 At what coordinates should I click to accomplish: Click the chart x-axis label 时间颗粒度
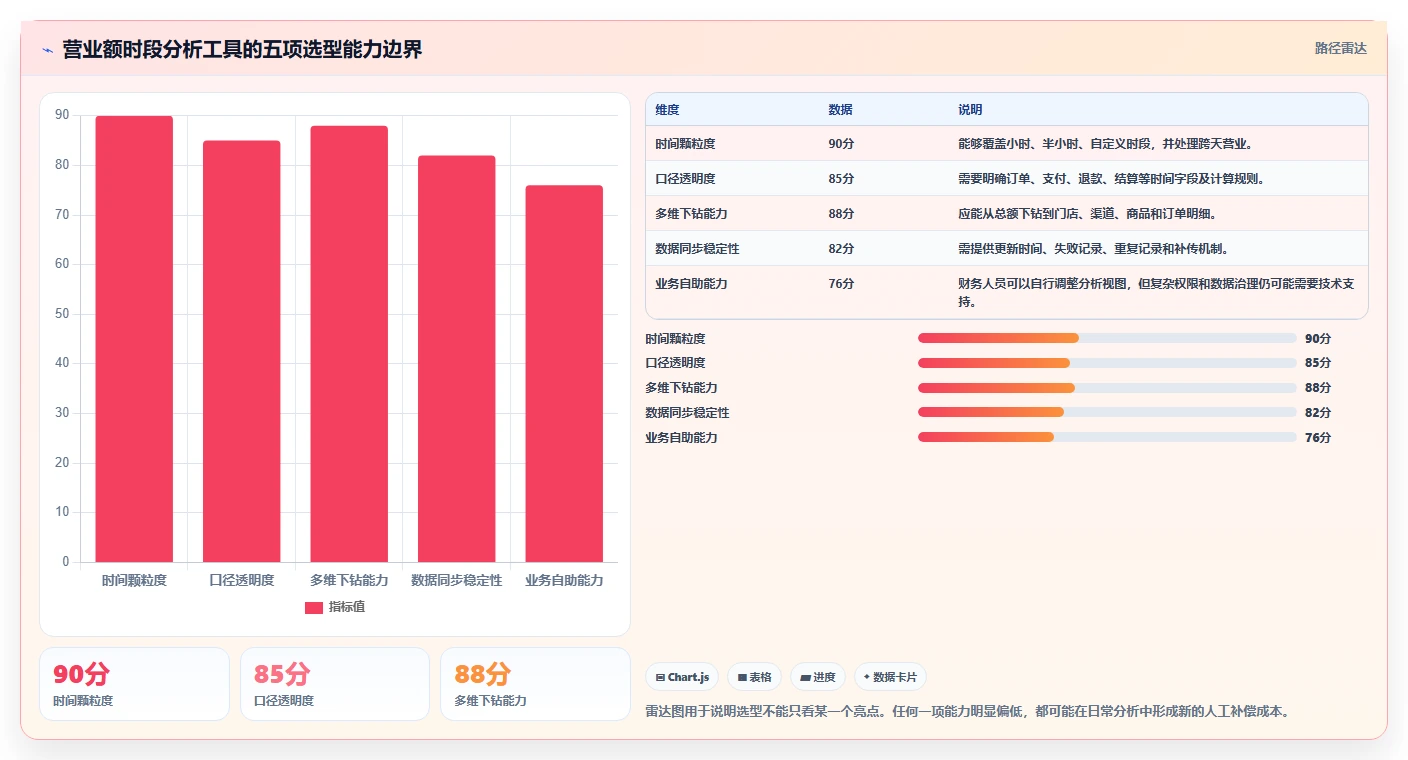[x=134, y=580]
